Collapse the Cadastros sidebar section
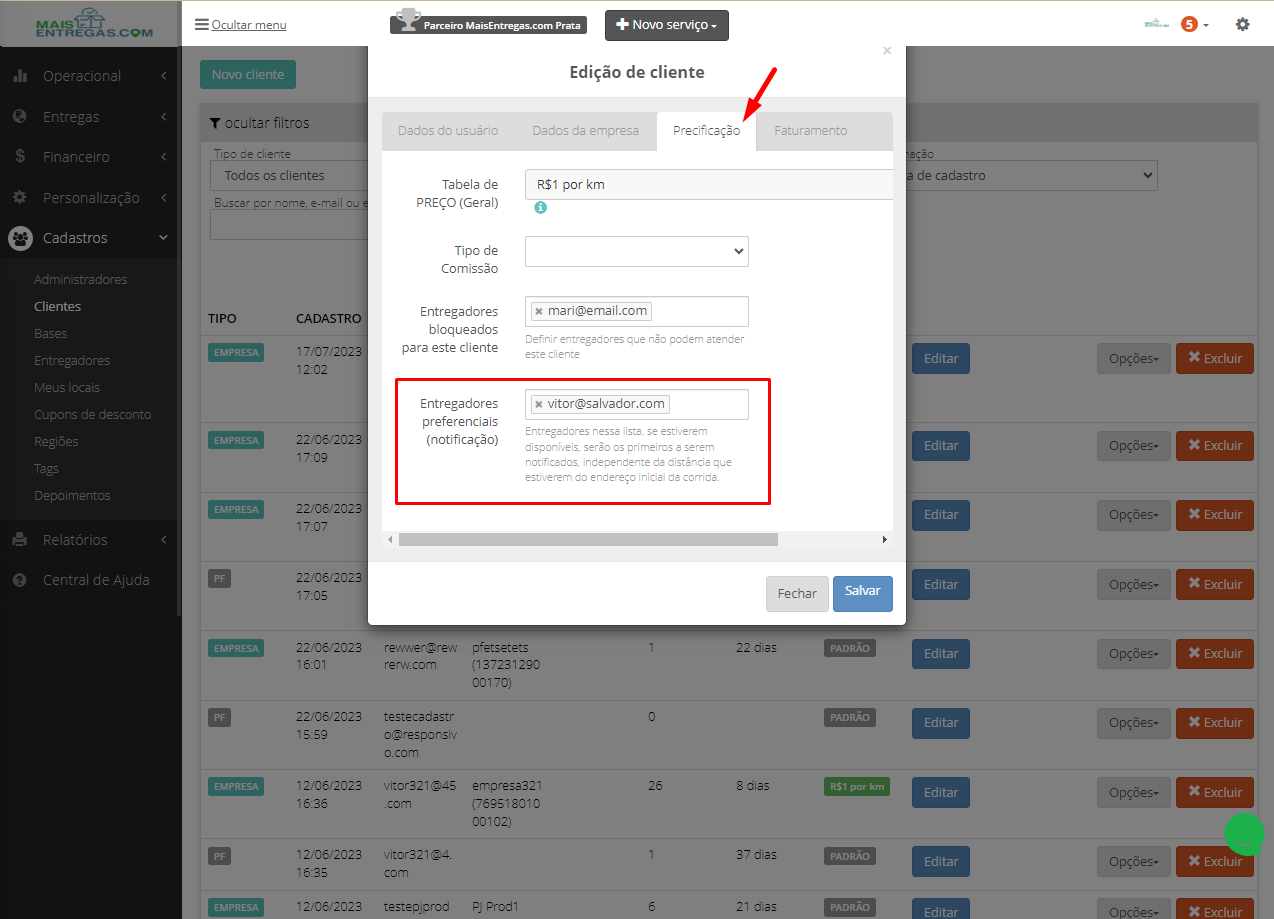The height and width of the screenshot is (919, 1274). tap(90, 238)
